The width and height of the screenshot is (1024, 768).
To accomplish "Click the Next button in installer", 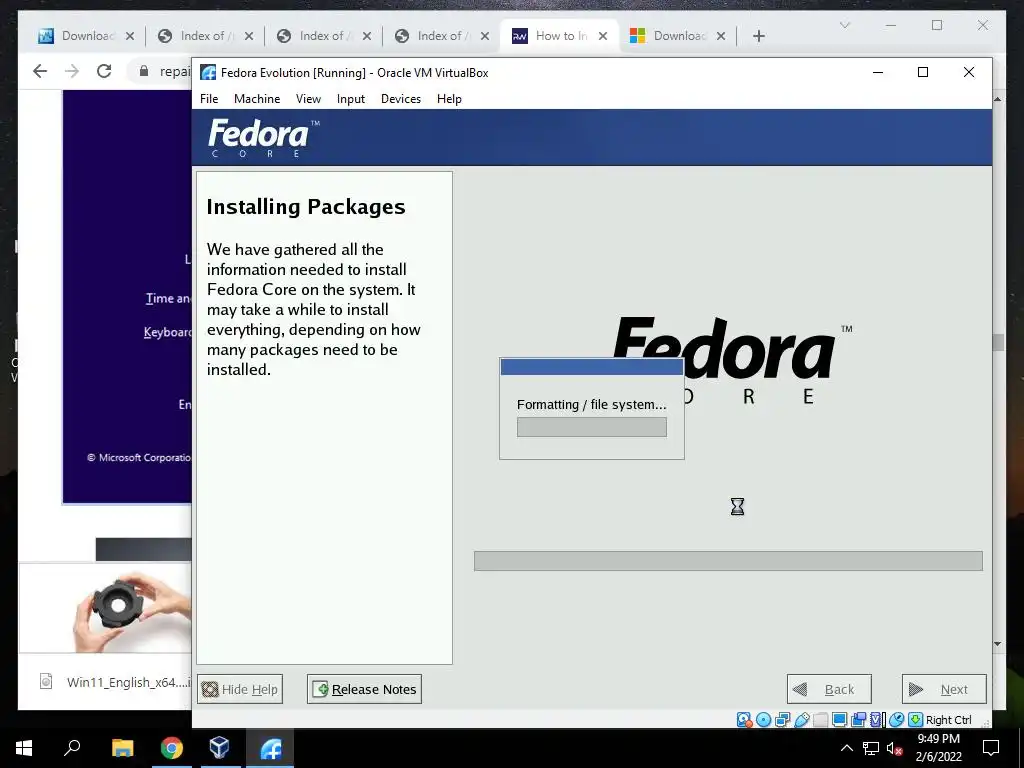I will point(944,689).
